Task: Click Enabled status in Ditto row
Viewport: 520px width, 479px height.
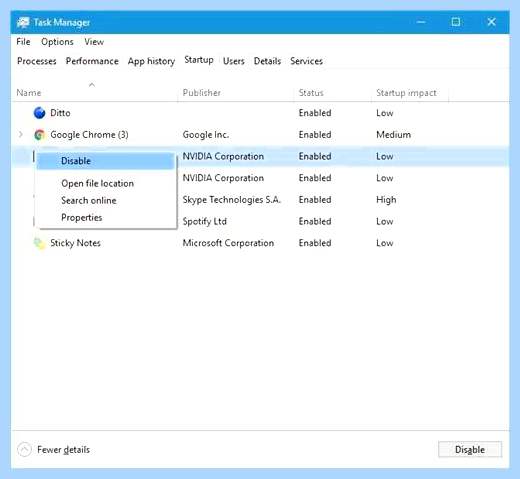Action: (315, 113)
